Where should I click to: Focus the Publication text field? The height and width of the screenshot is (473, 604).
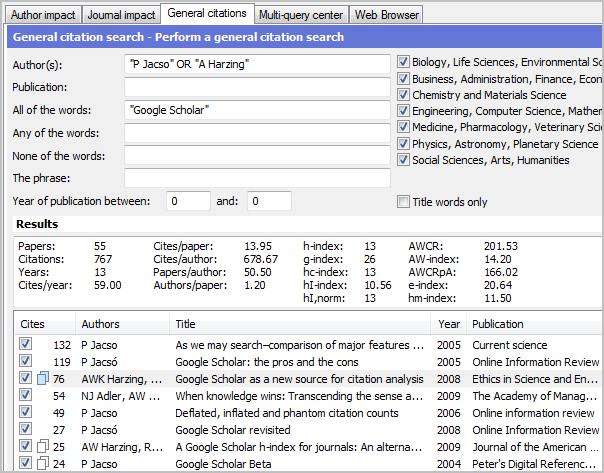tap(257, 87)
